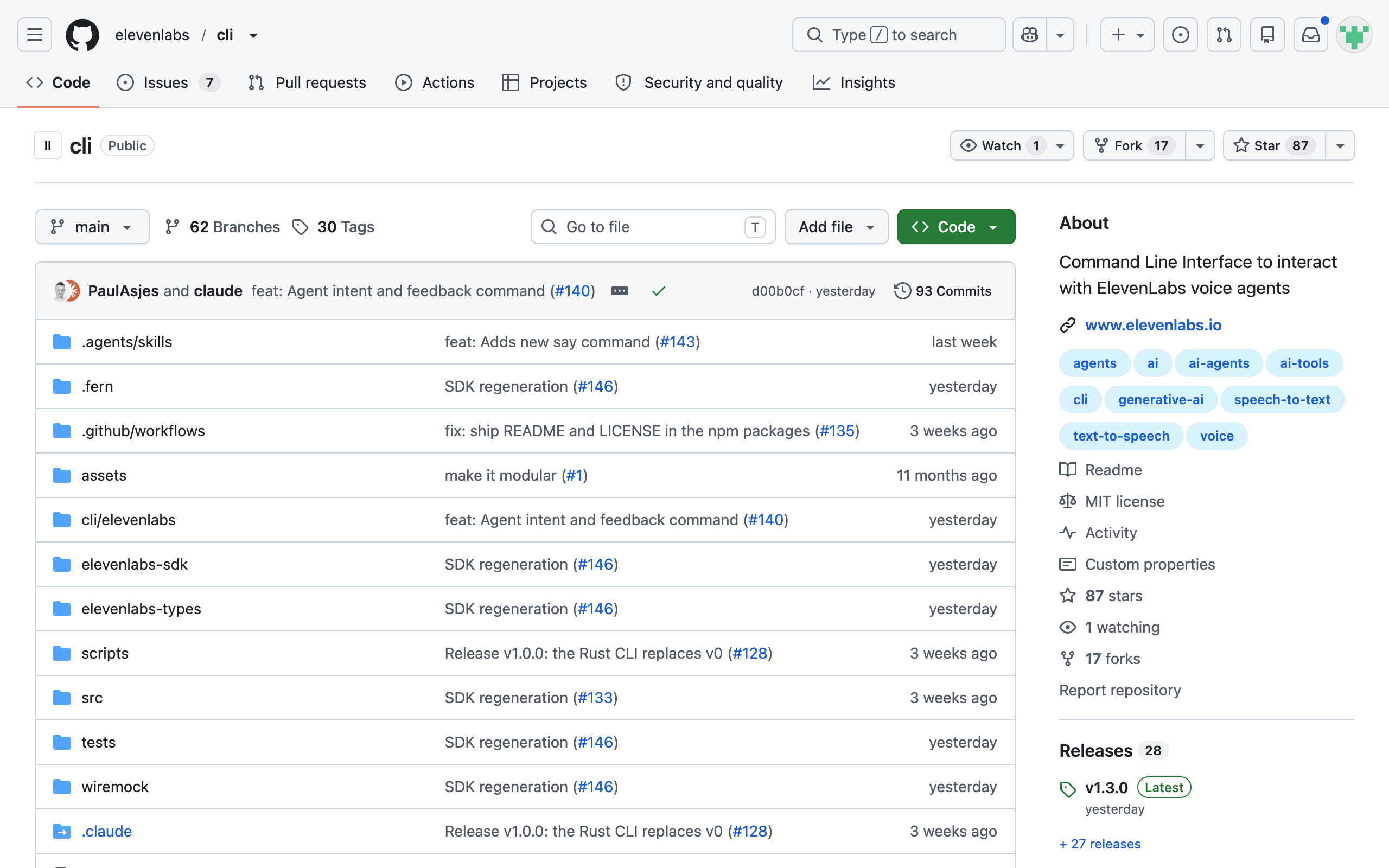
Task: View the green check status of the latest commit
Action: tap(658, 291)
